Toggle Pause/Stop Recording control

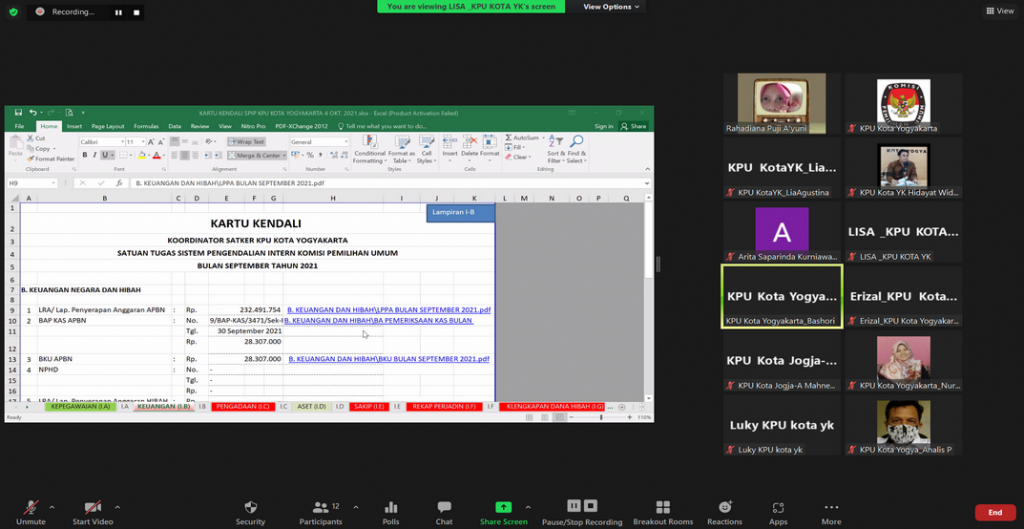click(582, 507)
